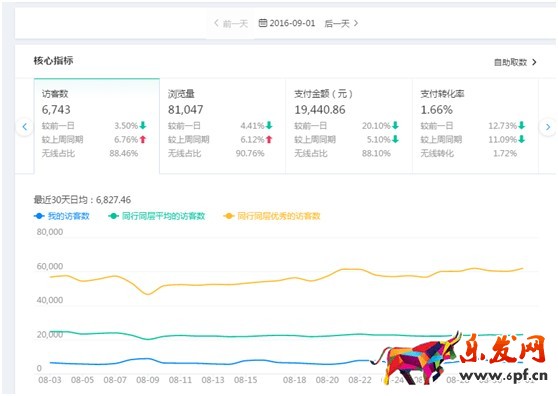This screenshot has width=558, height=396.
Task: Click green down arrow beside 3.50% in 访客数 card
Action: click(x=143, y=125)
